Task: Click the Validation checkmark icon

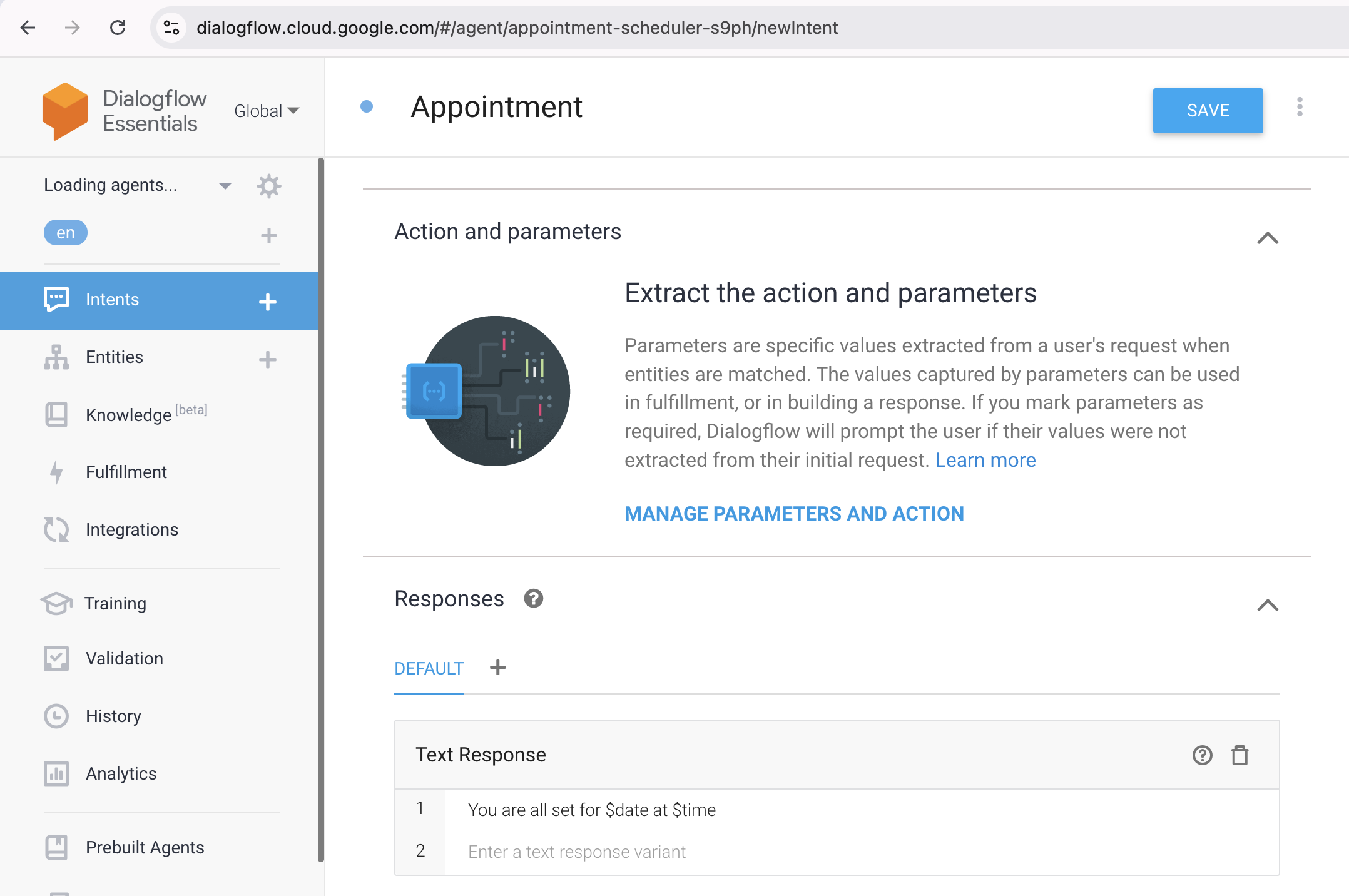Action: pyautogui.click(x=55, y=659)
